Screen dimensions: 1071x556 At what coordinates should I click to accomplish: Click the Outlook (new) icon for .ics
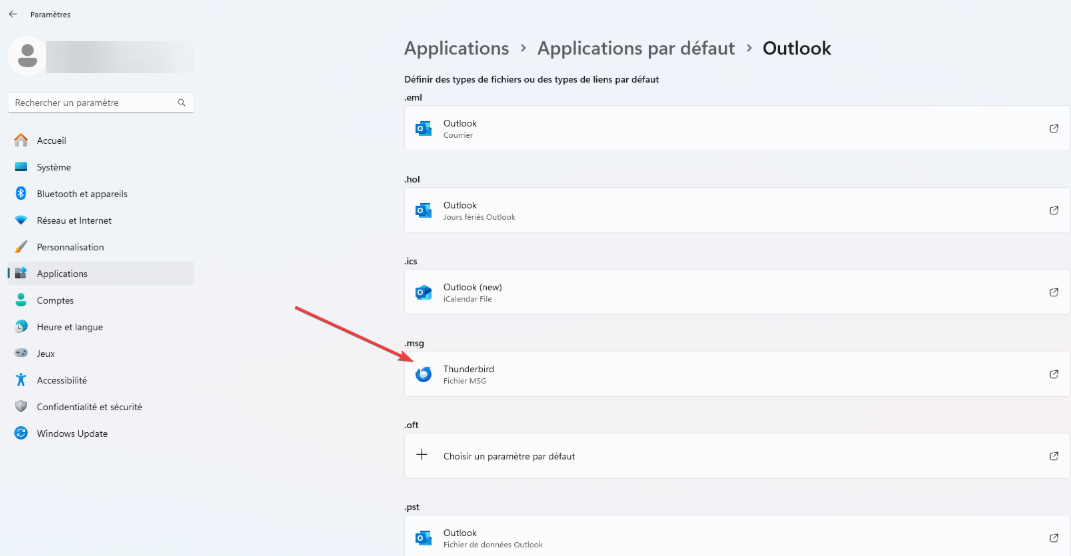coord(423,292)
